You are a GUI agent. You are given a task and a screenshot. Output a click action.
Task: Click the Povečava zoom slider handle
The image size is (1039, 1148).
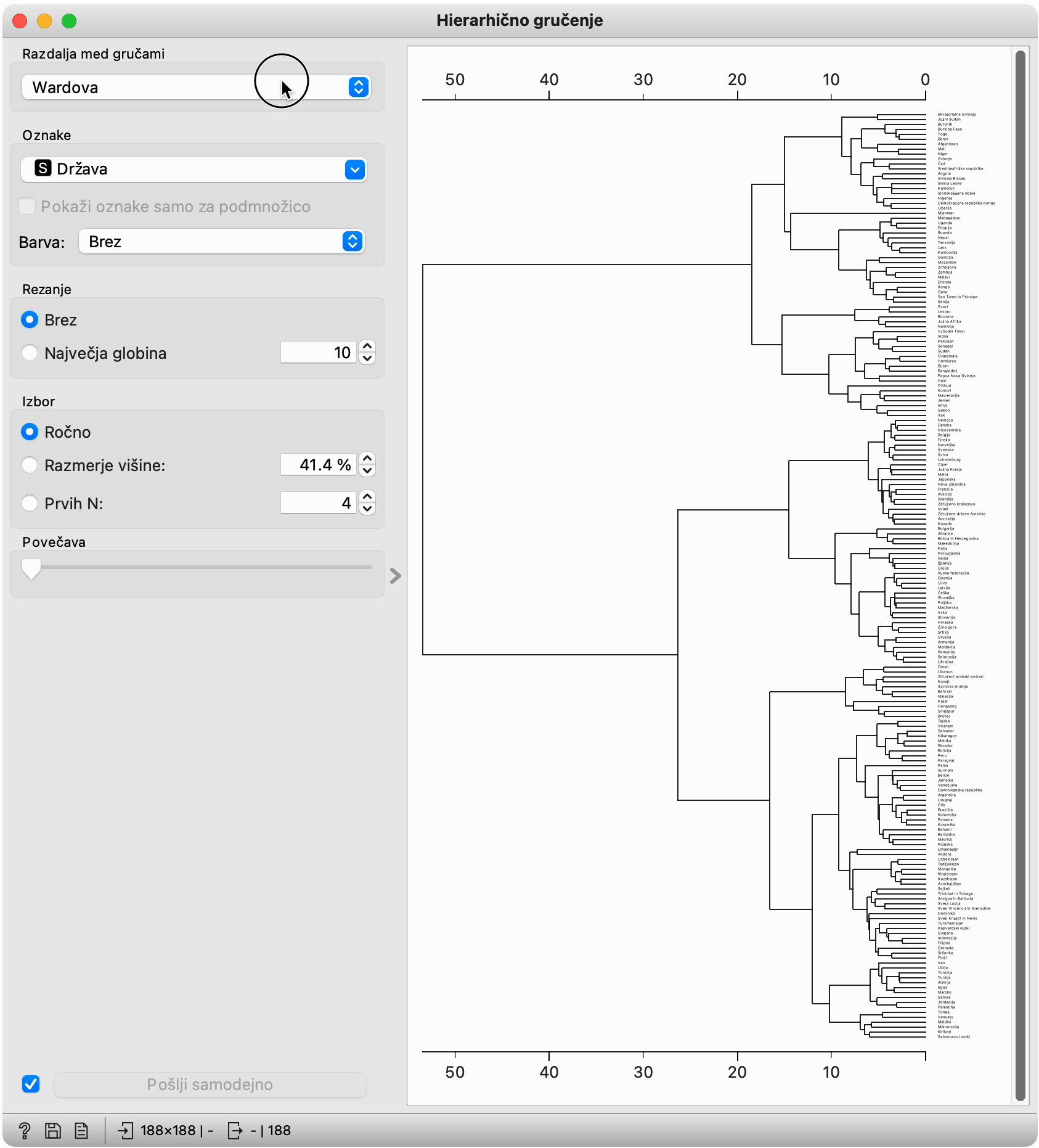pos(31,568)
